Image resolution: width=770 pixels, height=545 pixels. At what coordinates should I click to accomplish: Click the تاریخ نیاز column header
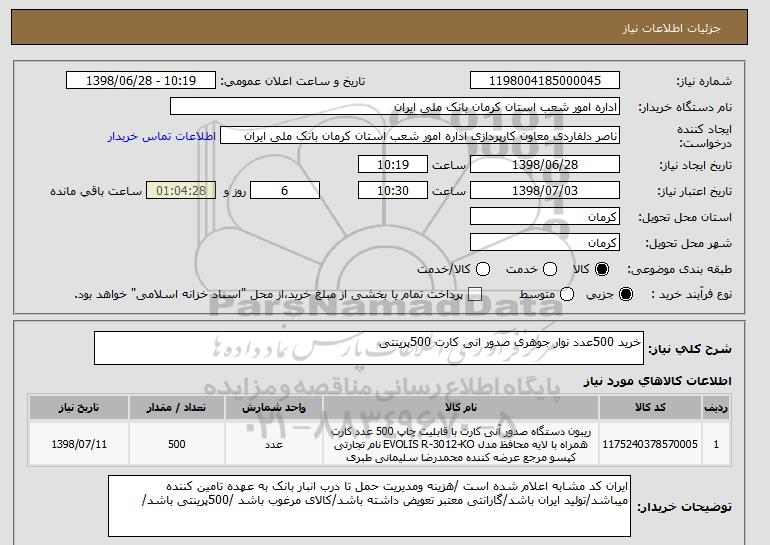[x=79, y=408]
